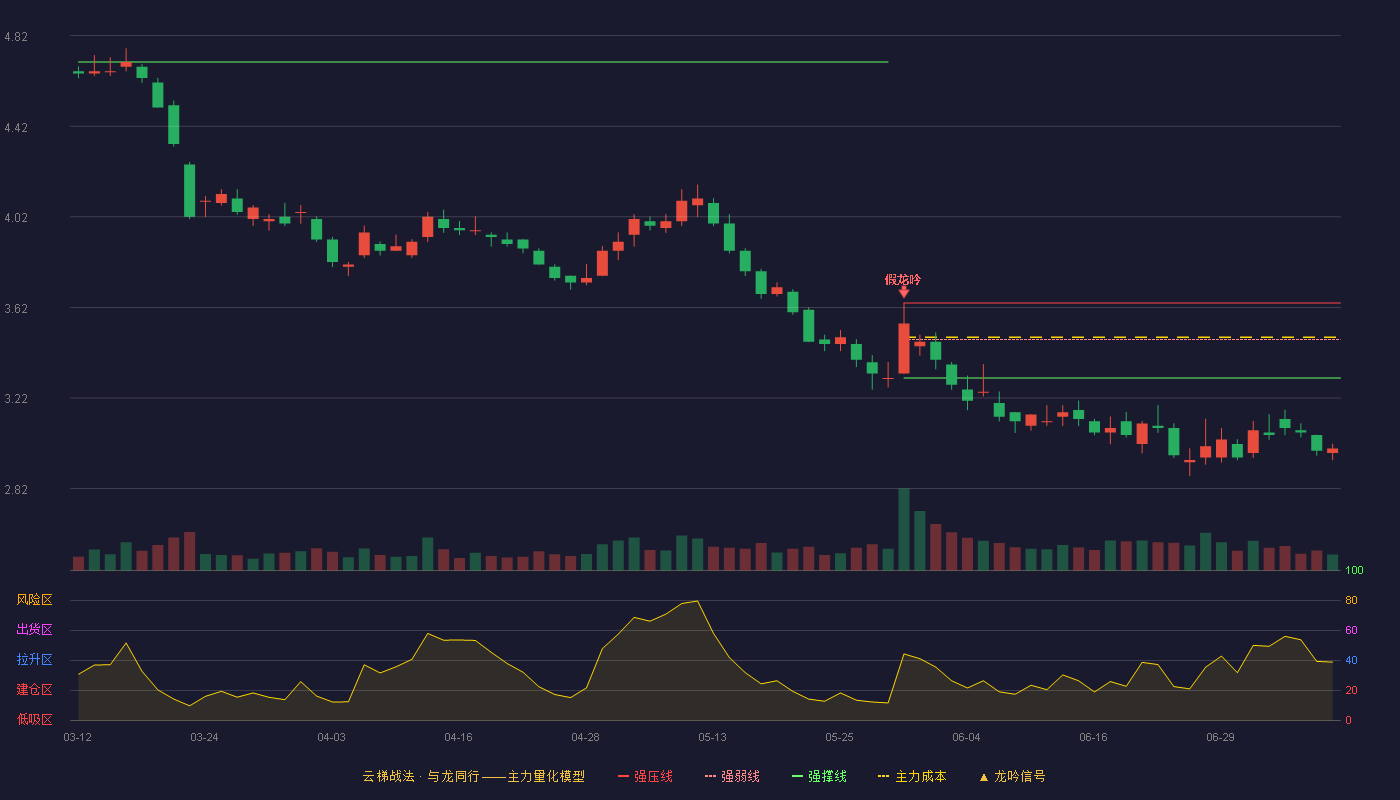Toggle the 主力成本 legend item
This screenshot has width=1400, height=800.
(912, 776)
